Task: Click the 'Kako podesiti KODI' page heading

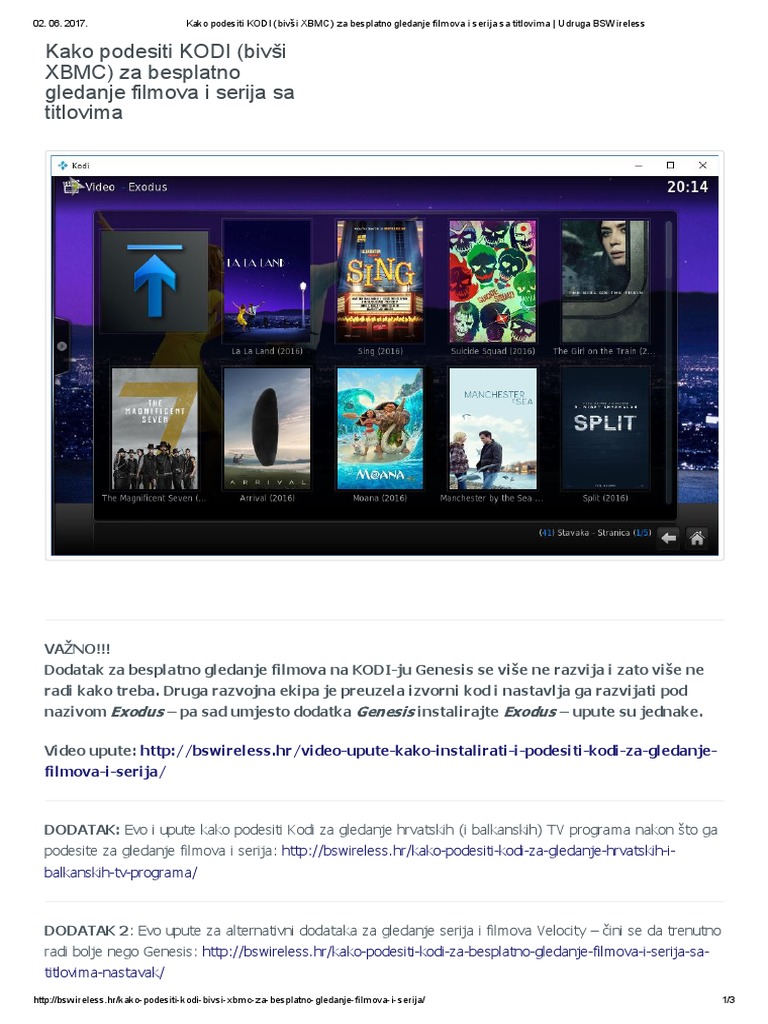Action: coord(169,82)
